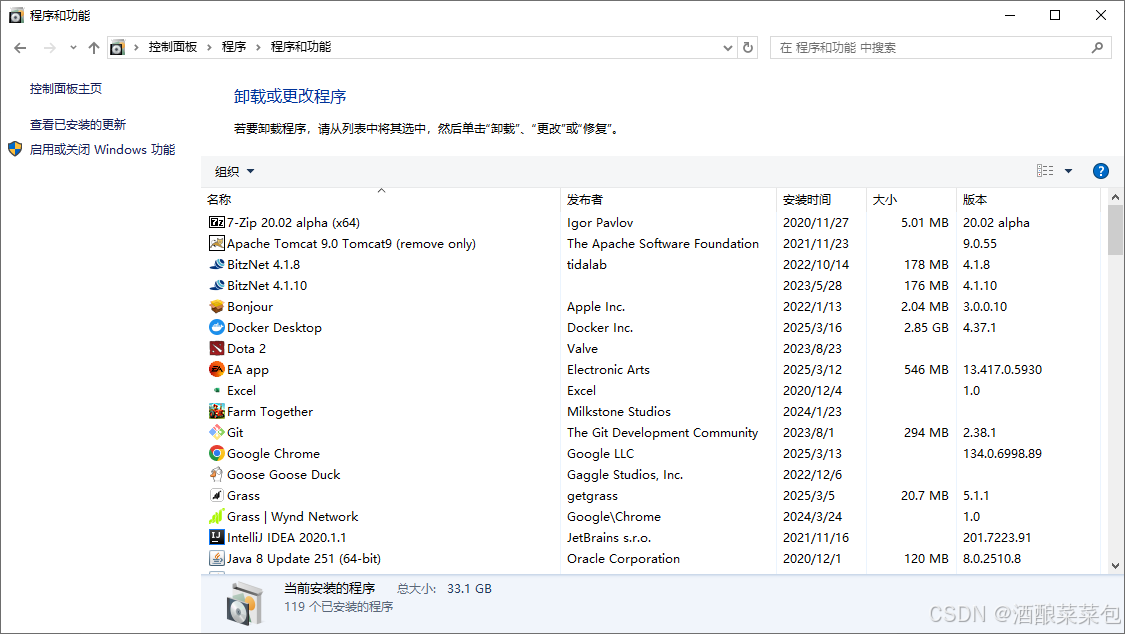Viewport: 1125px width, 634px height.
Task: Click the Grass Wynd Network icon
Action: (x=217, y=516)
